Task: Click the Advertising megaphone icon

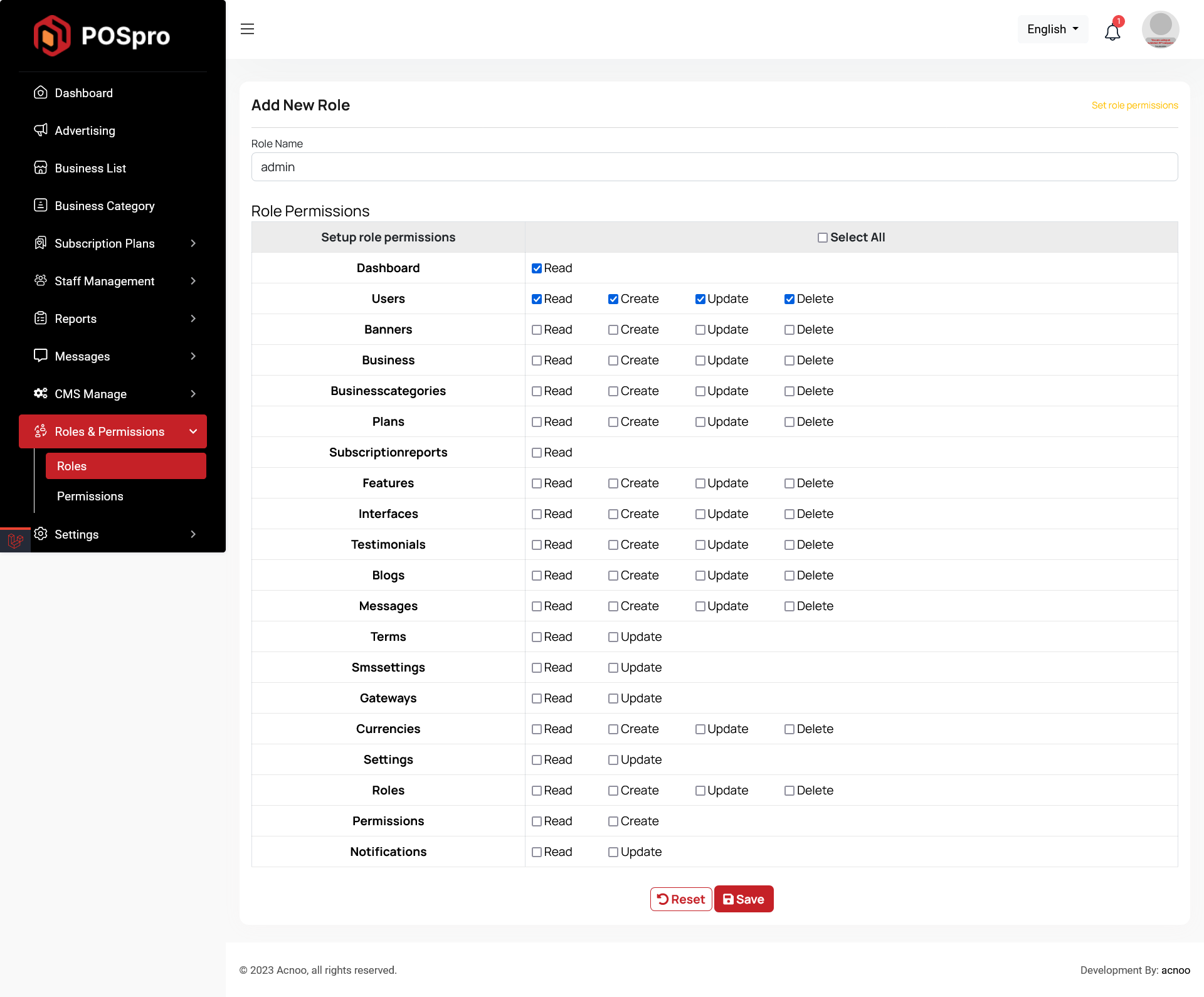Action: coord(41,130)
